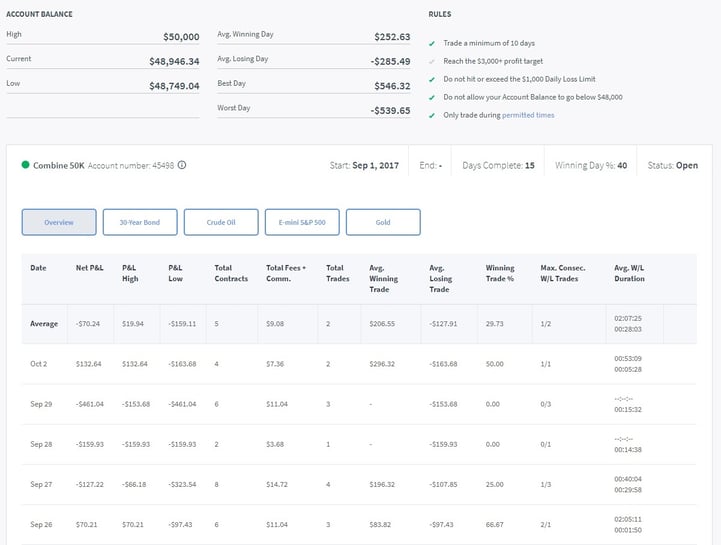Viewport: 721px width, 545px height.
Task: Click the Net P&L column header
Action: [90, 268]
